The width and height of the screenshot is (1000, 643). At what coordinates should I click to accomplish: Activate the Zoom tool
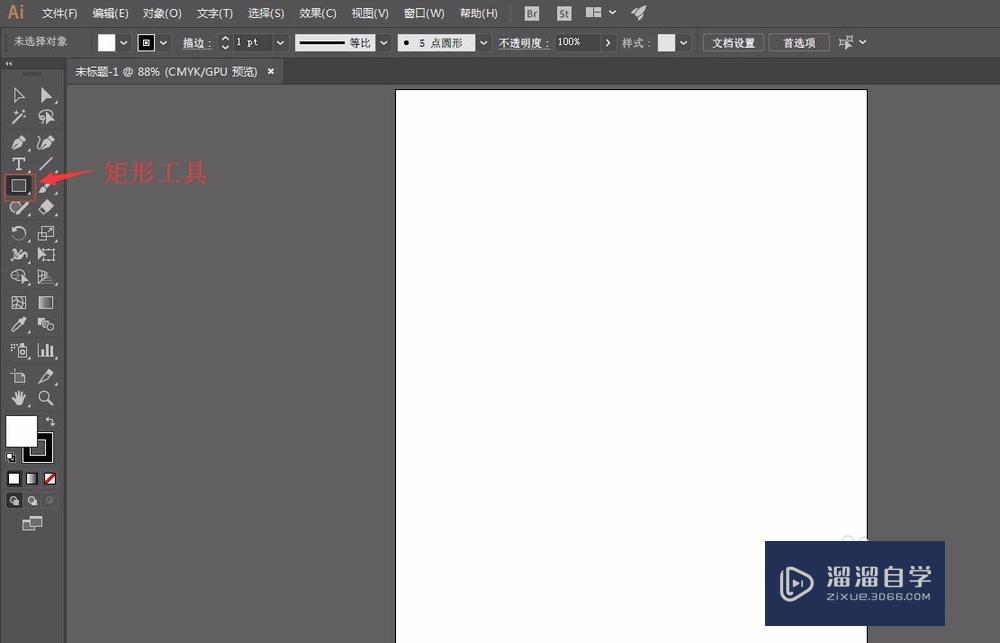[x=46, y=398]
